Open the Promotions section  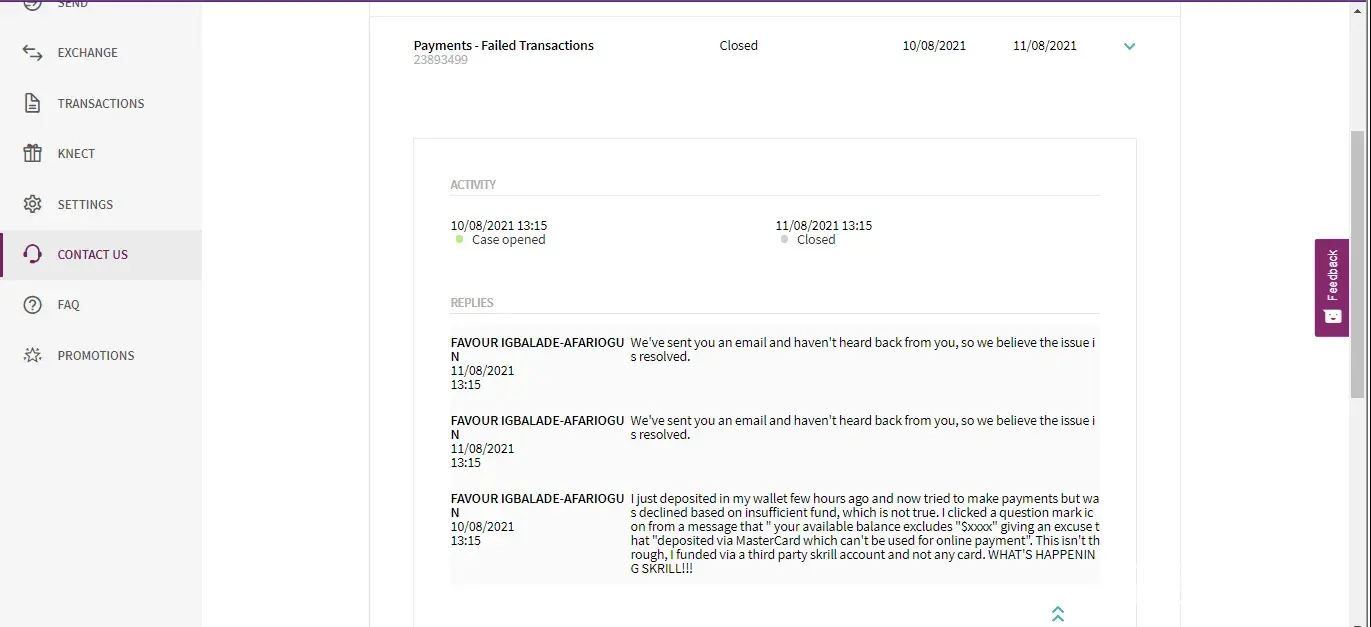tap(100, 355)
